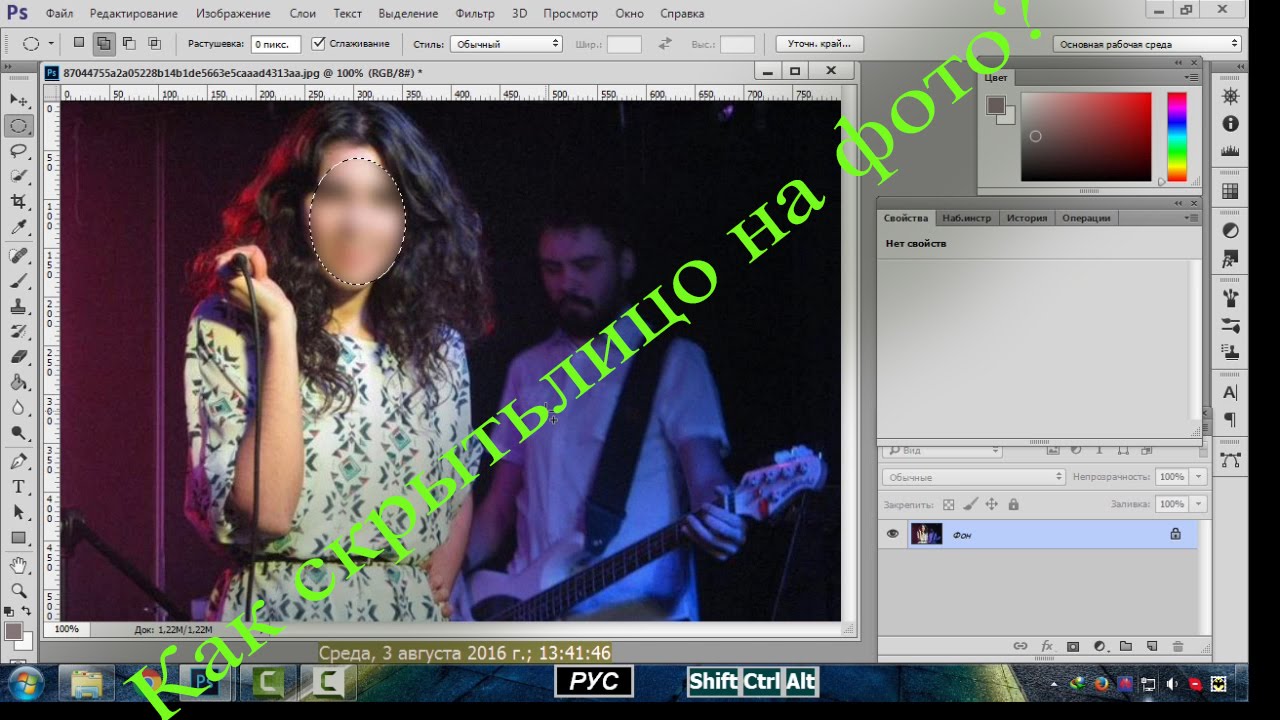Open the Фильтр menu
1280x720 pixels.
click(475, 14)
